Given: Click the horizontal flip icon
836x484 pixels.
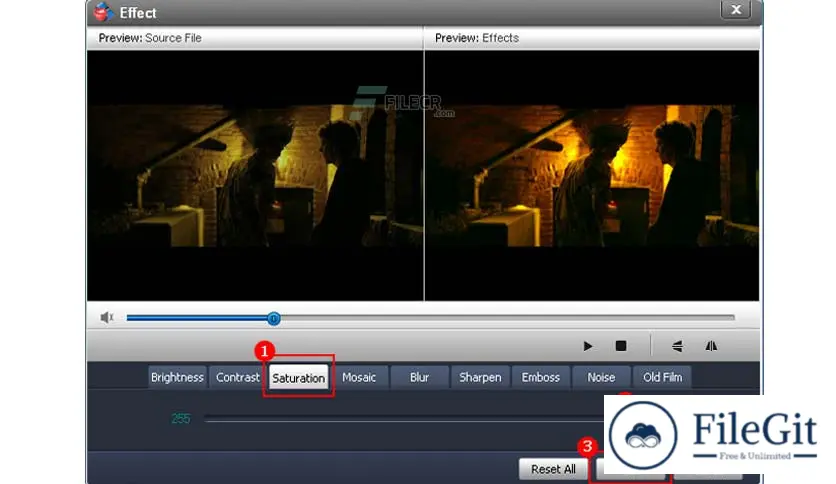Looking at the screenshot, I should pos(677,346).
